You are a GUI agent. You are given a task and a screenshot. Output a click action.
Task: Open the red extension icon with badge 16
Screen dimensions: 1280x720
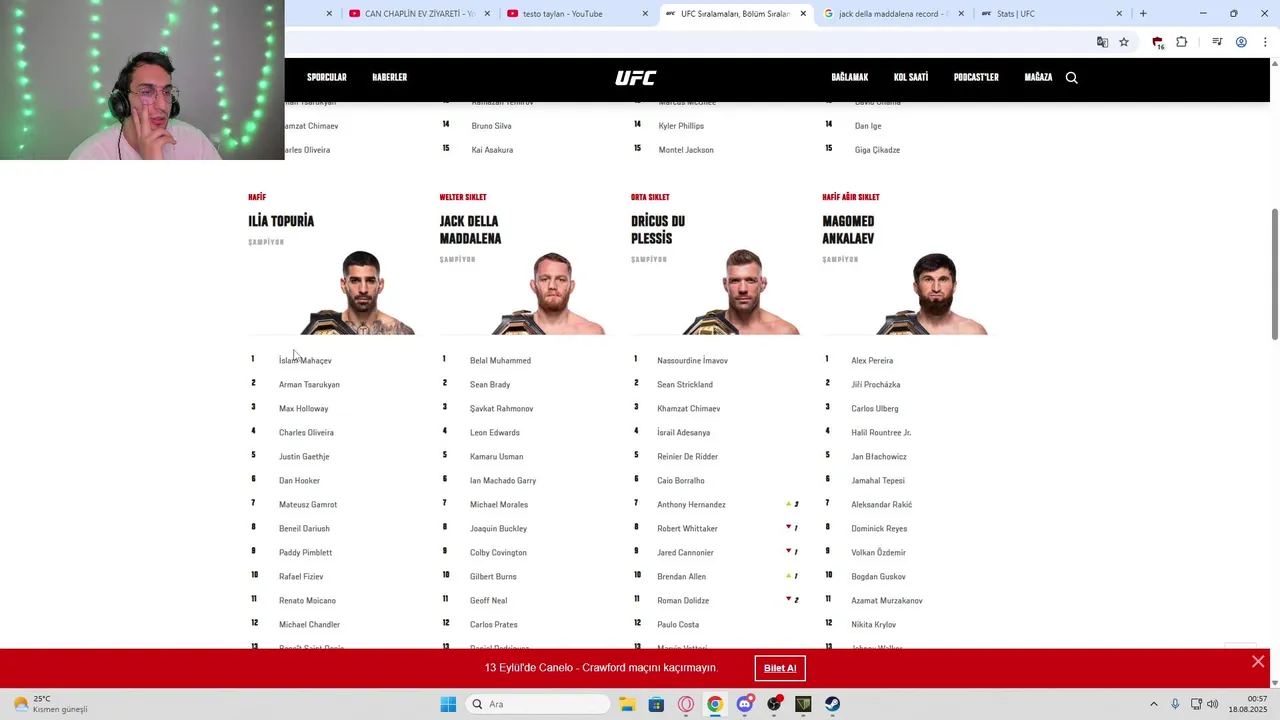[1157, 42]
